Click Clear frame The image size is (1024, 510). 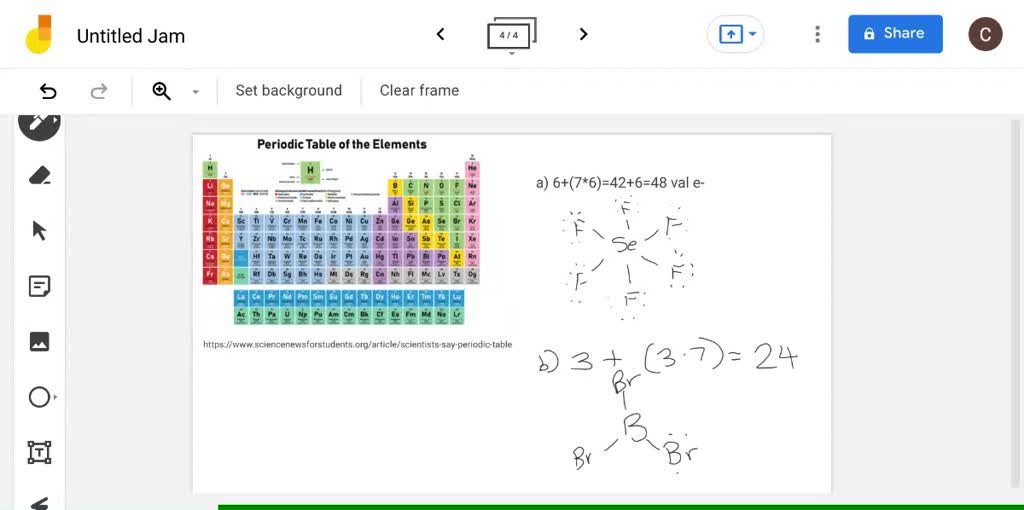click(419, 90)
